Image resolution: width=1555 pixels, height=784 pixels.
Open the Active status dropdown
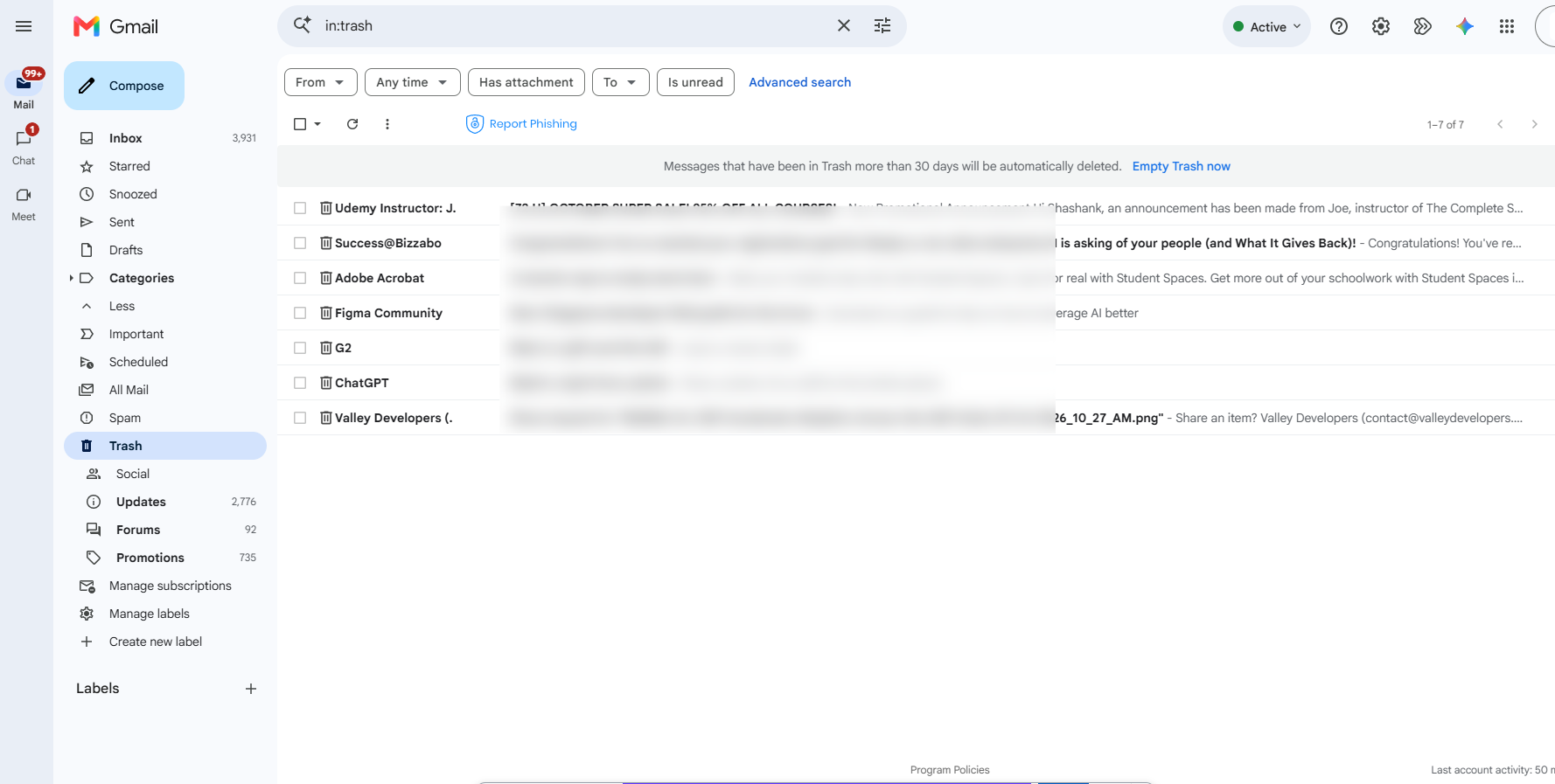point(1266,26)
